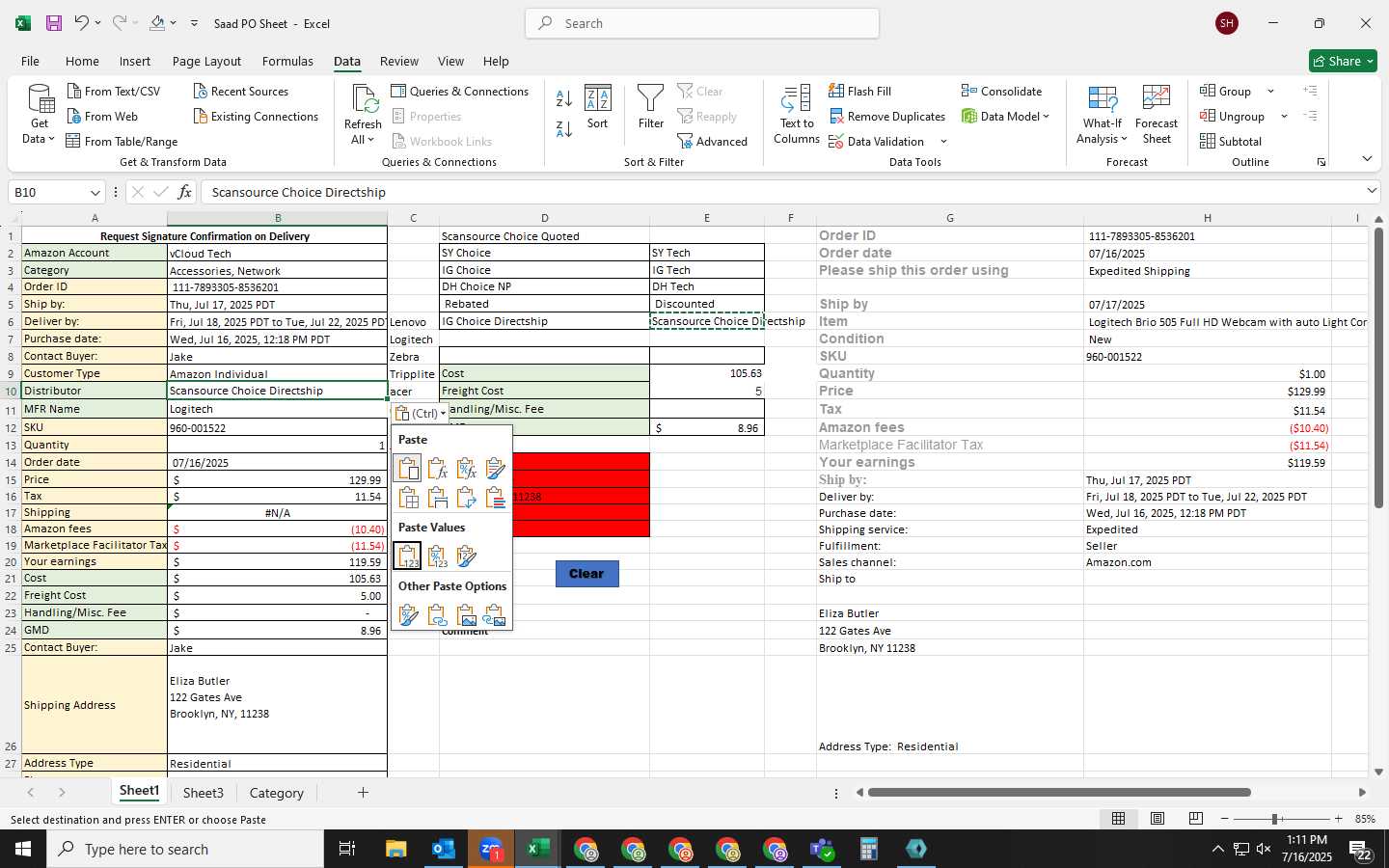Open Data Model dropdown
The height and width of the screenshot is (868, 1389).
coord(1006,117)
